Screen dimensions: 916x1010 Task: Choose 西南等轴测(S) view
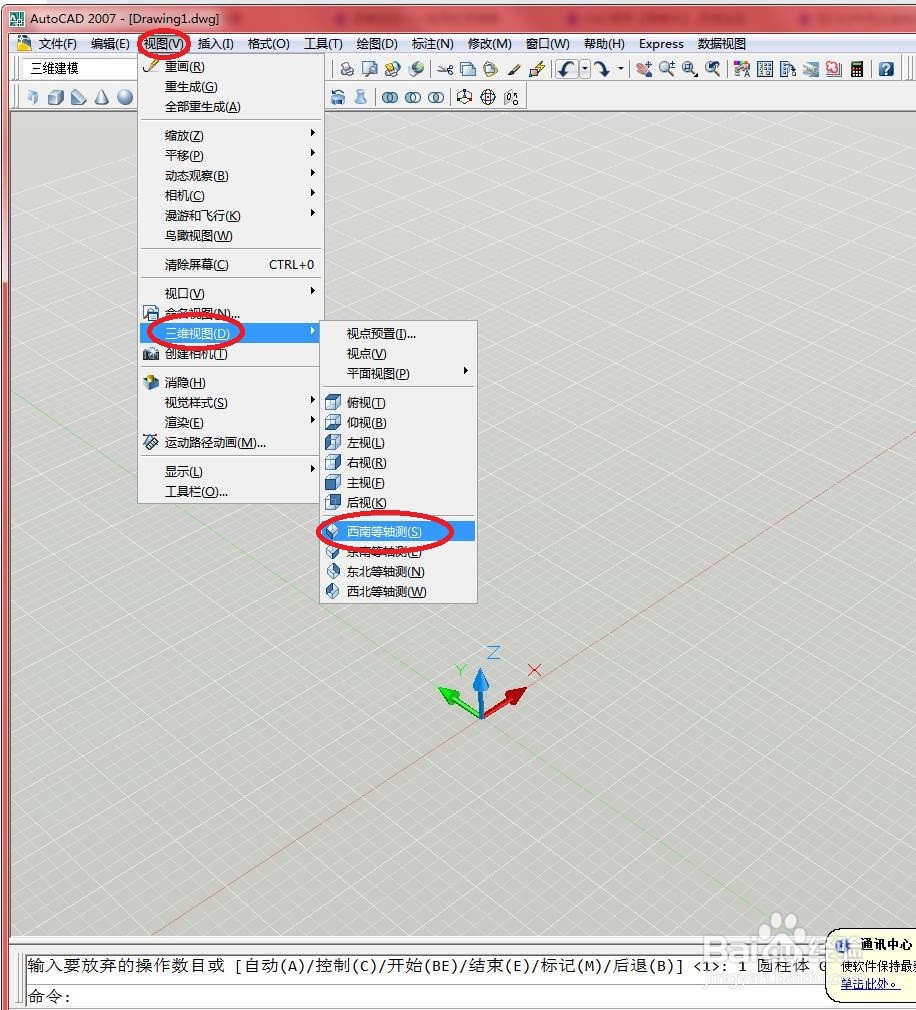[398, 531]
